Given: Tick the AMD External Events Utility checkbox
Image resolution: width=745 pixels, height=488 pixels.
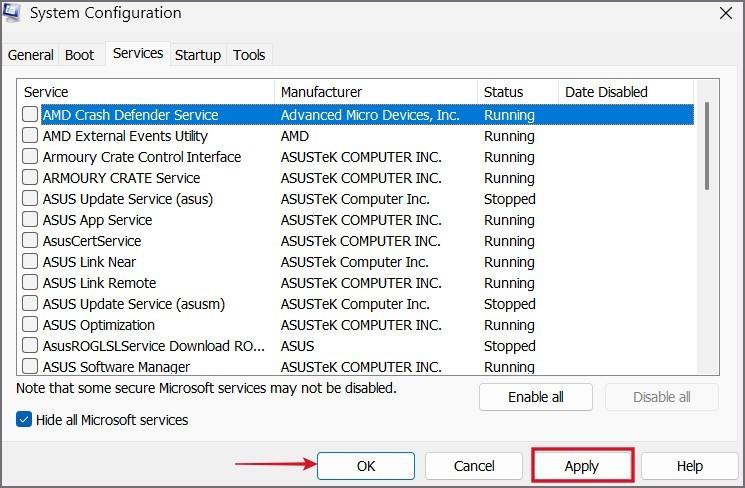Looking at the screenshot, I should point(30,135).
